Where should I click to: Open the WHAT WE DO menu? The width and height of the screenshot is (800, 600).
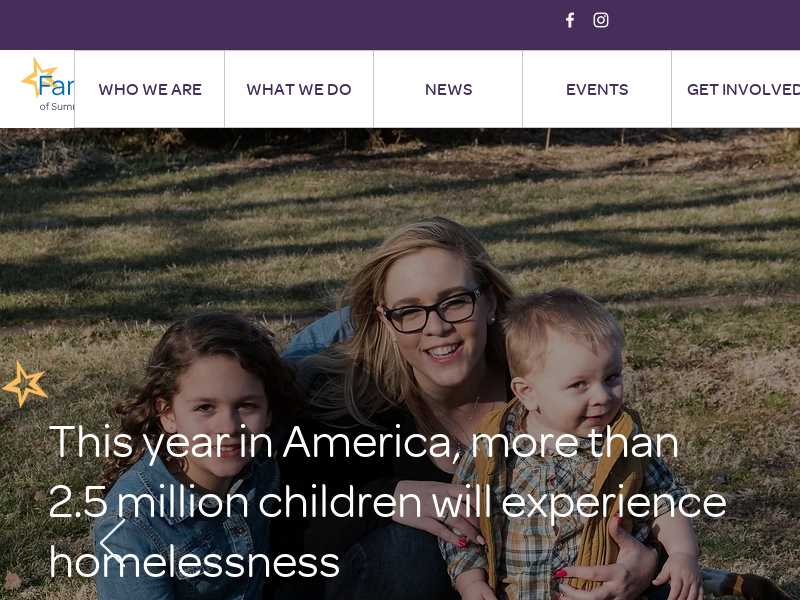pyautogui.click(x=299, y=89)
